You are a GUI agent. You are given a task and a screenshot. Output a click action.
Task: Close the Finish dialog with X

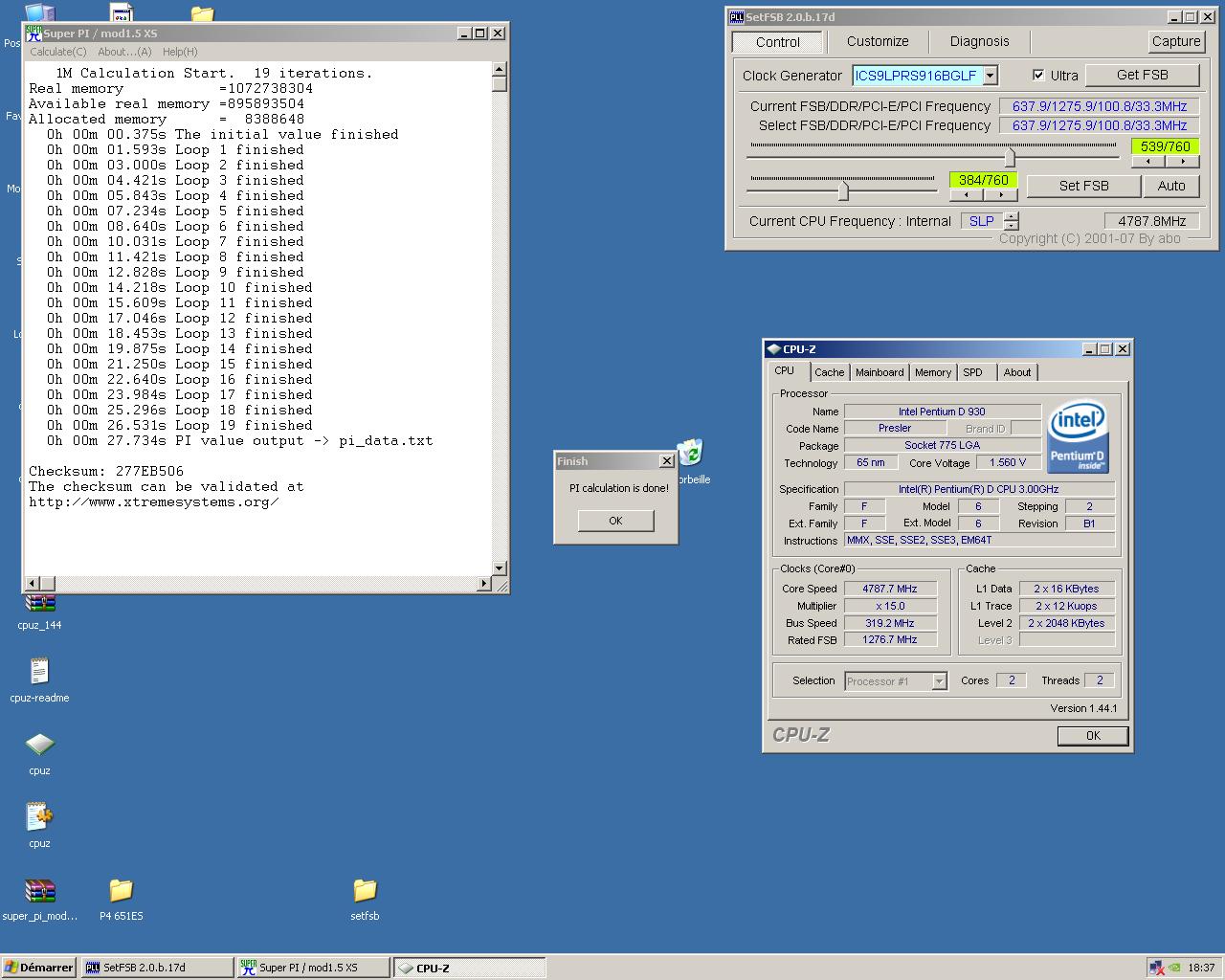(x=667, y=461)
